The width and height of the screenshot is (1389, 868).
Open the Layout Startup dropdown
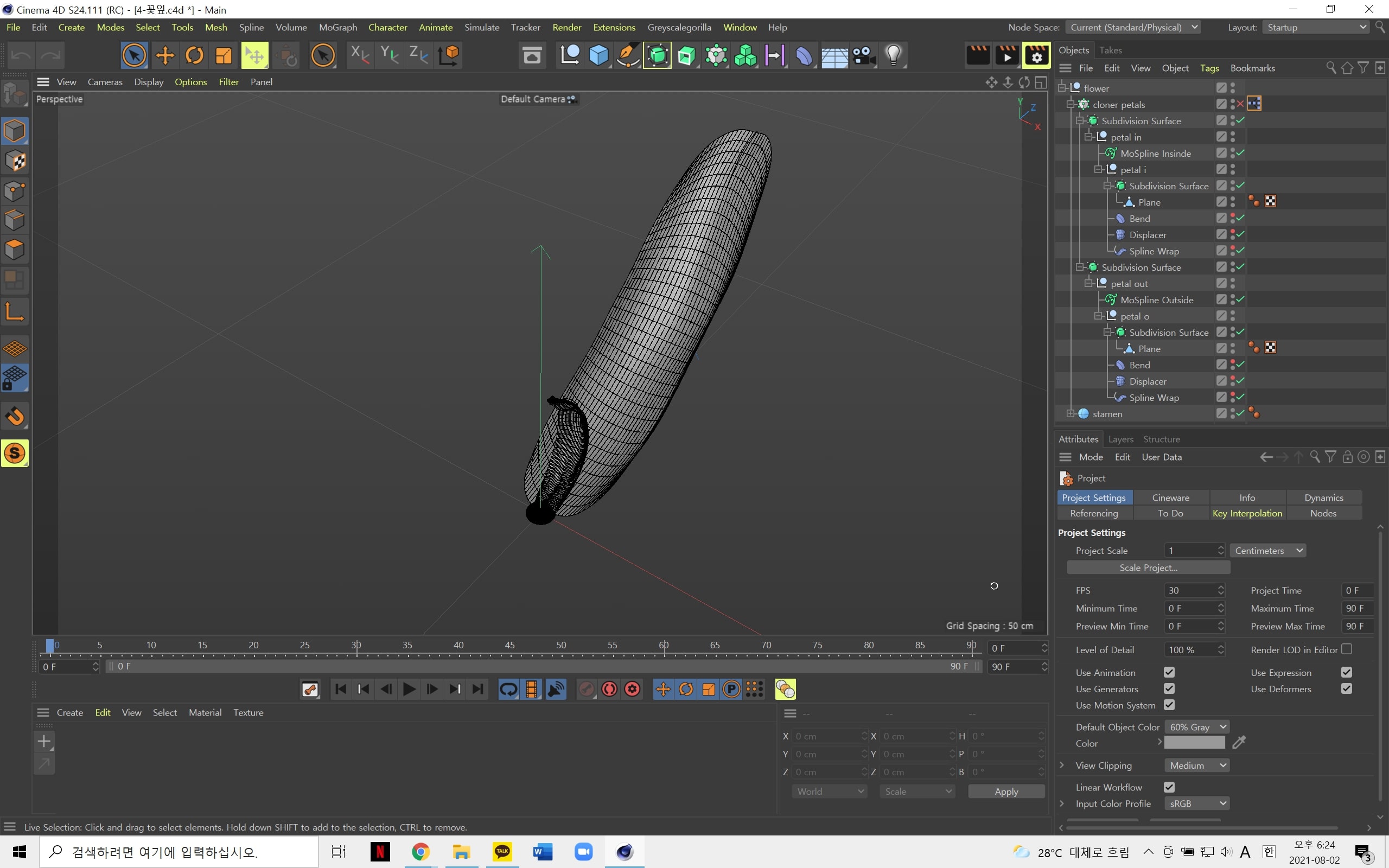click(x=1316, y=28)
